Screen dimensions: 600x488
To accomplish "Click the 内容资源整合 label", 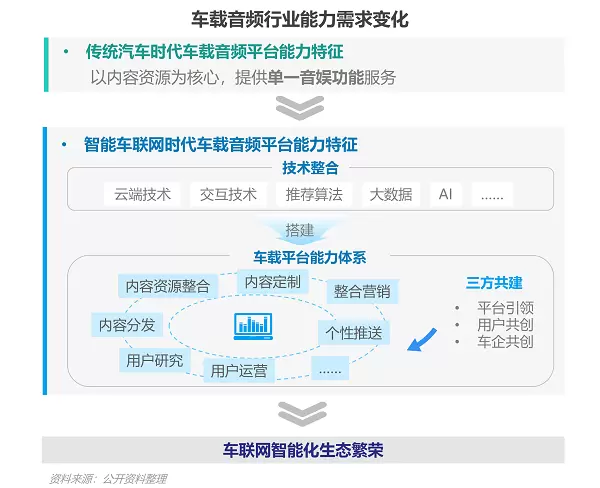I will 167,286.
